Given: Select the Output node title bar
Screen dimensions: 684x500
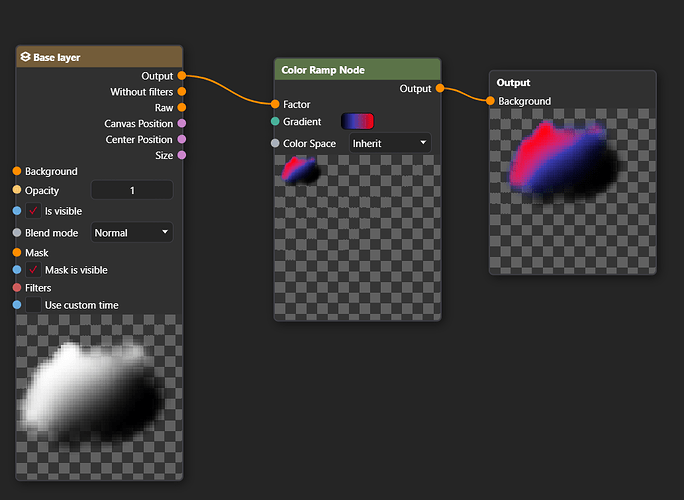Looking at the screenshot, I should (x=573, y=82).
